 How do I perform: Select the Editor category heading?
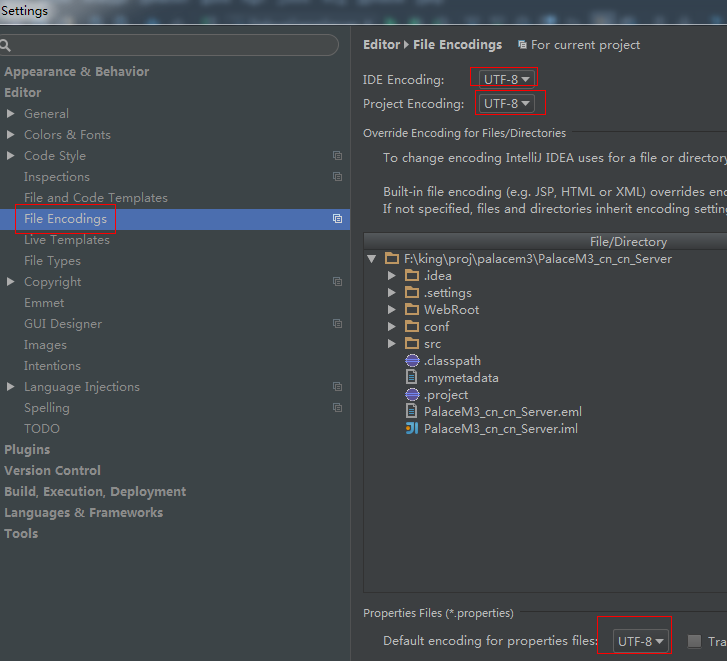pos(23,92)
